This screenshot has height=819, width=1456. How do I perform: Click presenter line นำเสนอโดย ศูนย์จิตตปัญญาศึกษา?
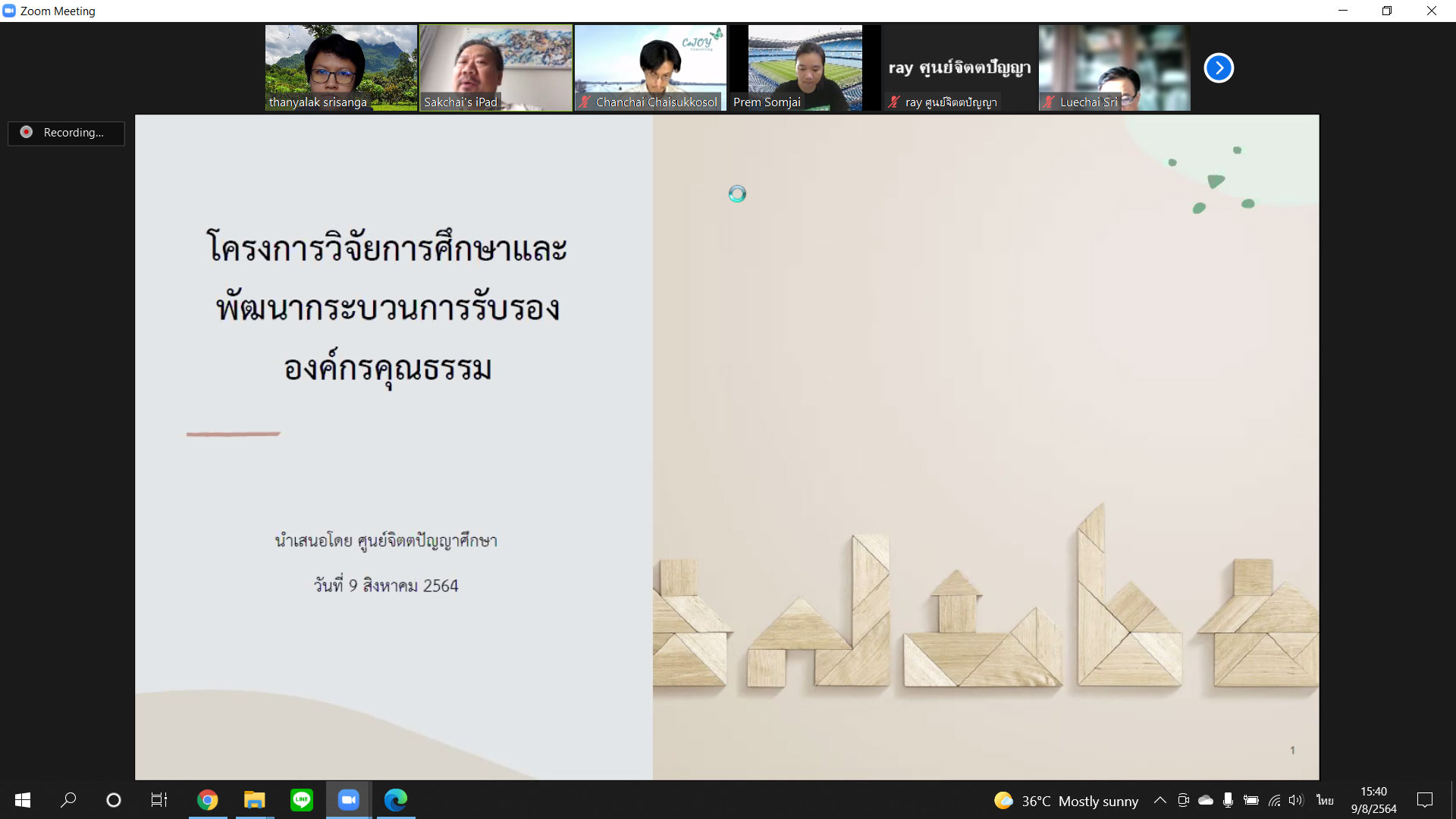click(386, 541)
